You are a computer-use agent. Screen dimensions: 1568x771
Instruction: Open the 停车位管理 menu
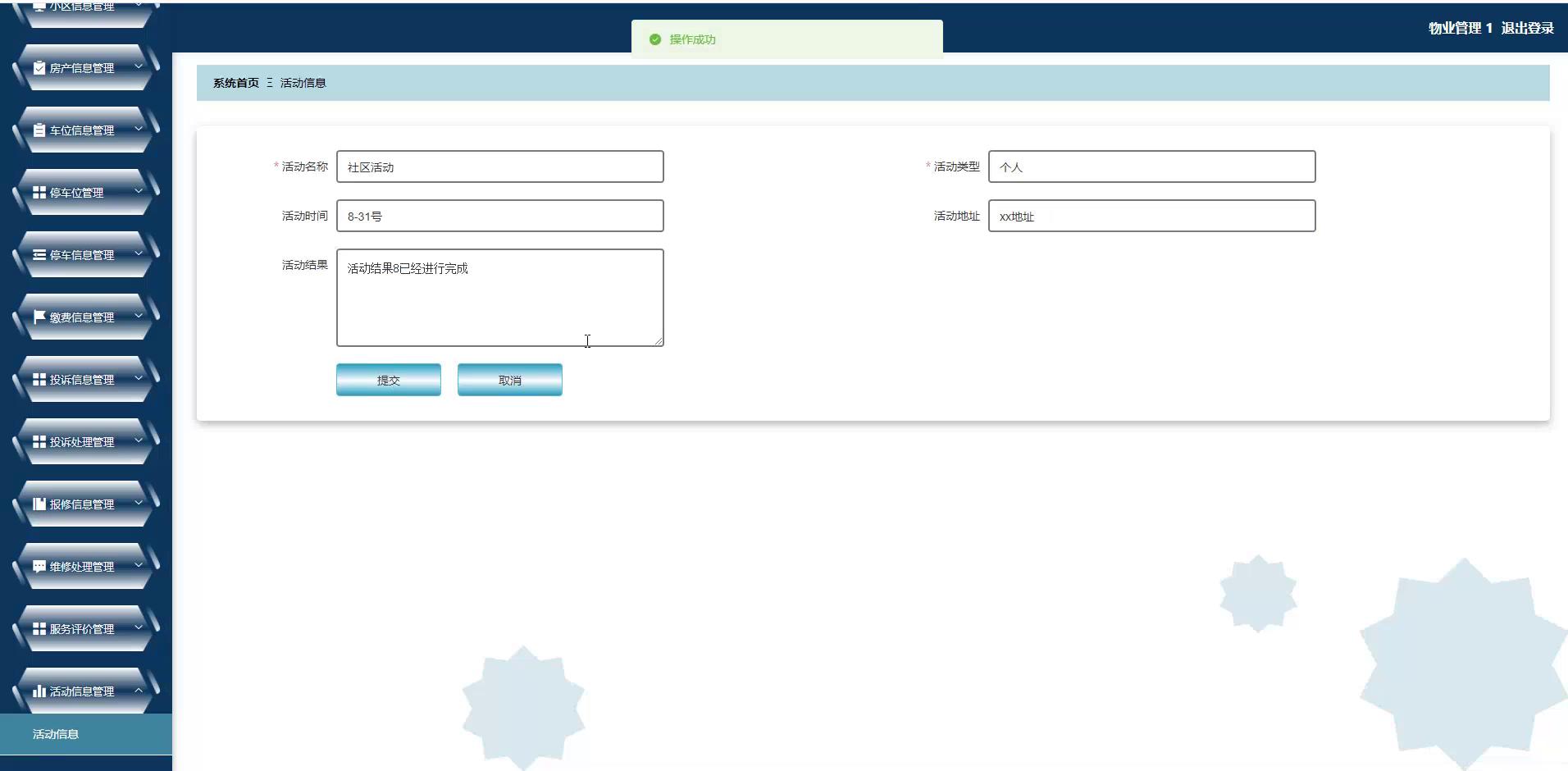[86, 193]
